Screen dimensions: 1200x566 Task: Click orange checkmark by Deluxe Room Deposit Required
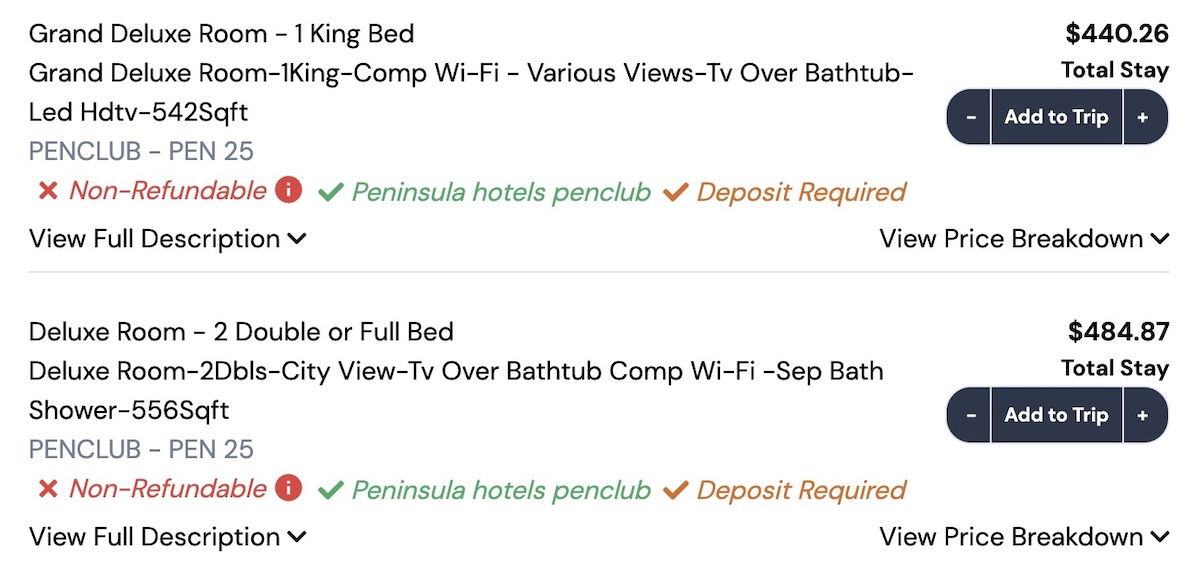676,490
